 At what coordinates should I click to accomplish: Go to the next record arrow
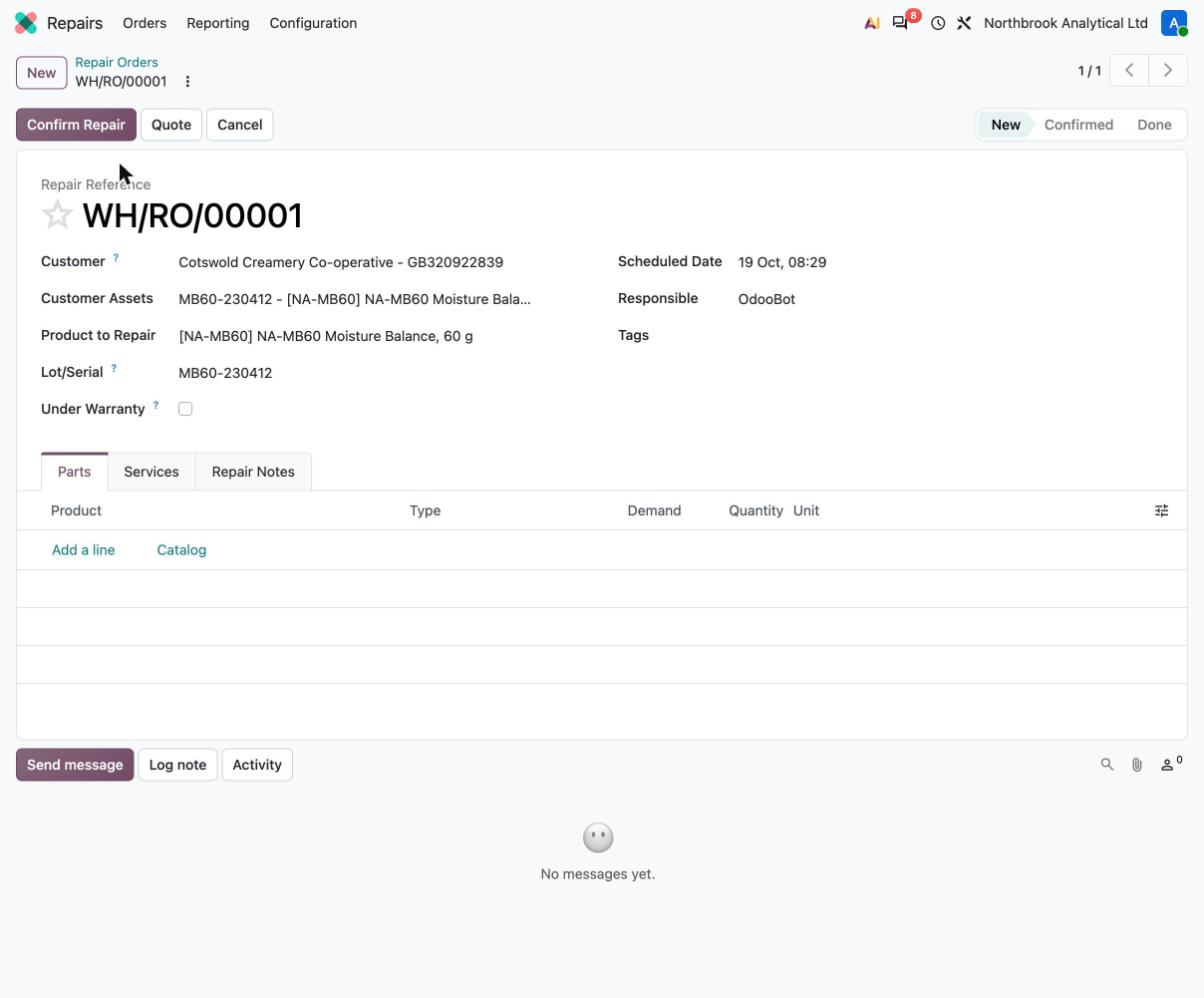(x=1167, y=70)
